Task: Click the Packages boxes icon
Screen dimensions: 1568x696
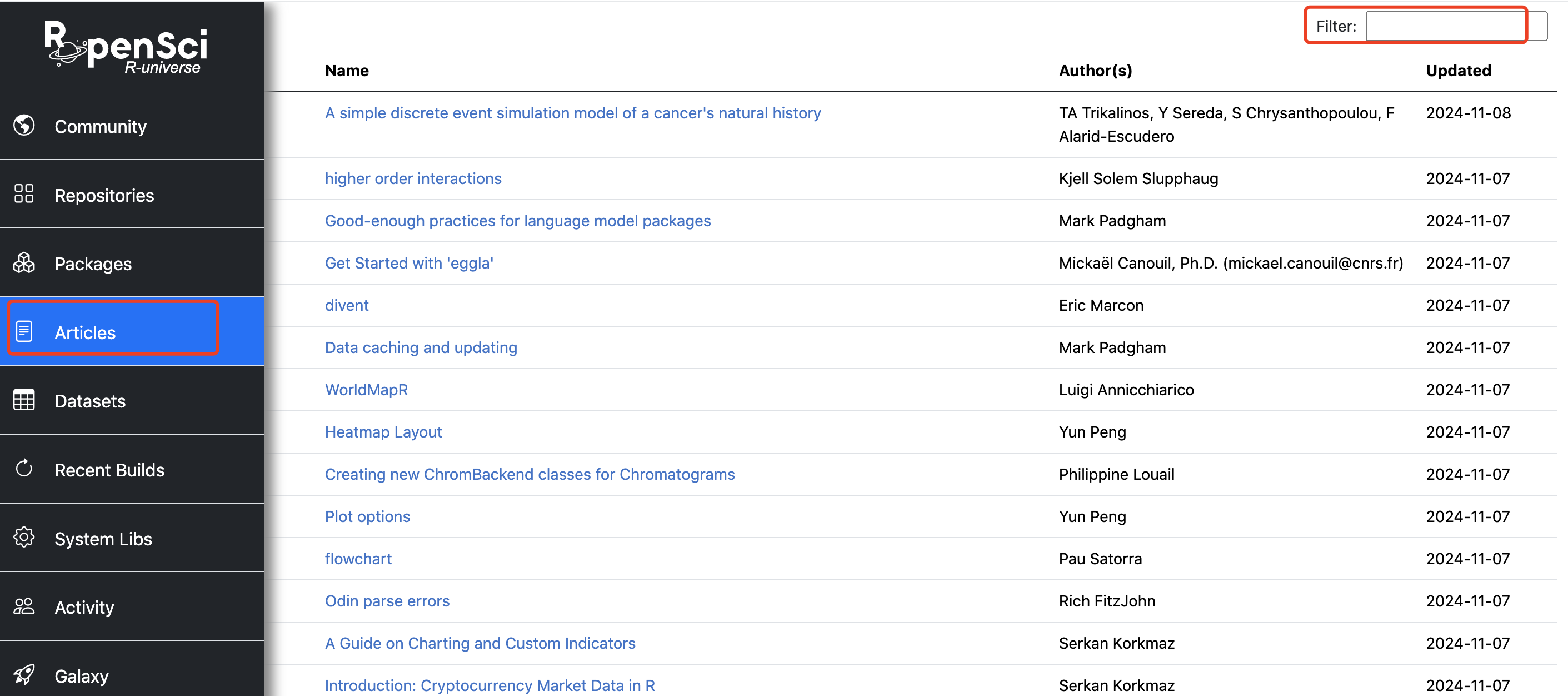Action: (x=24, y=263)
